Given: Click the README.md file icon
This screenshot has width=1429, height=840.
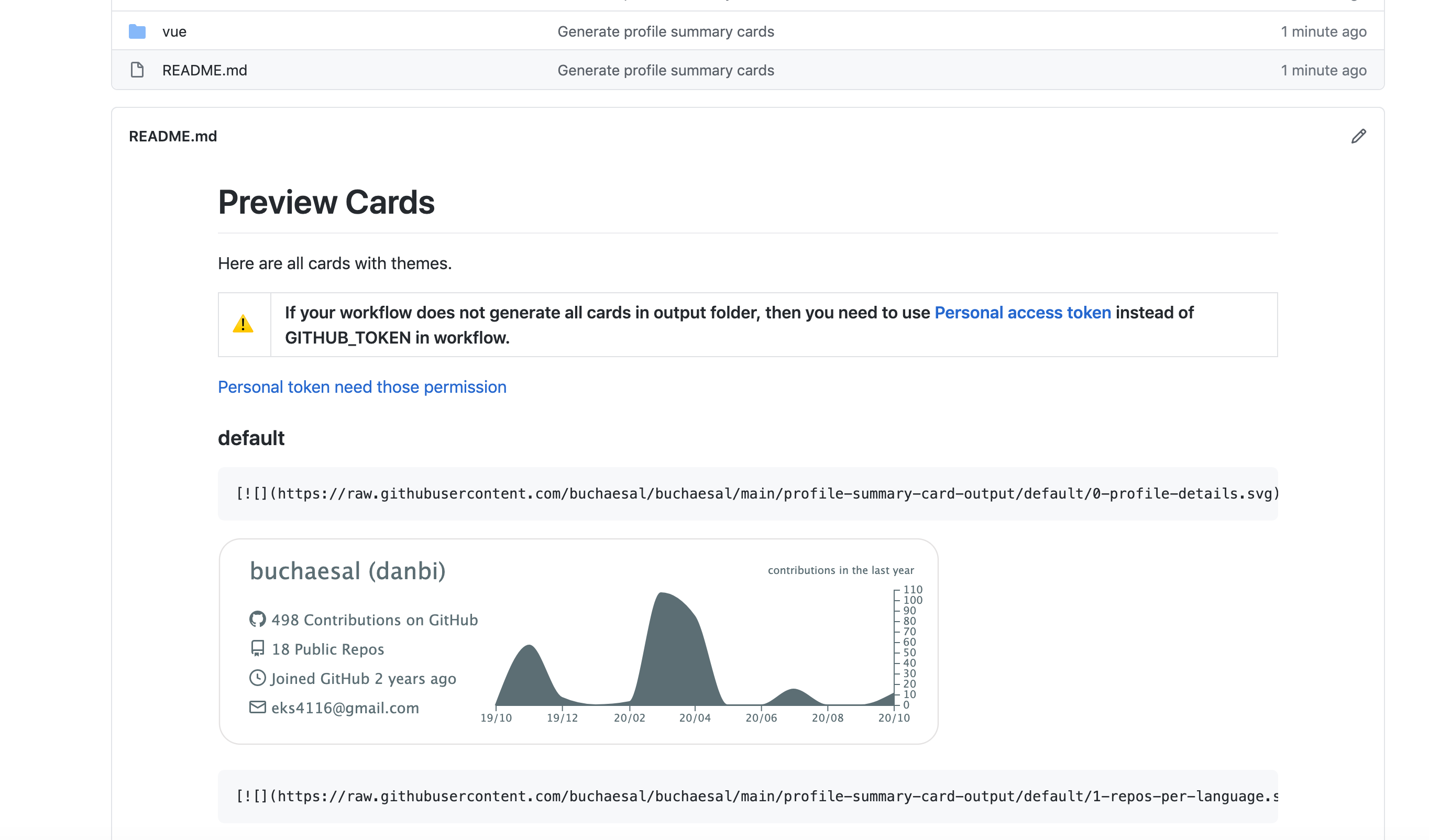Looking at the screenshot, I should (137, 70).
